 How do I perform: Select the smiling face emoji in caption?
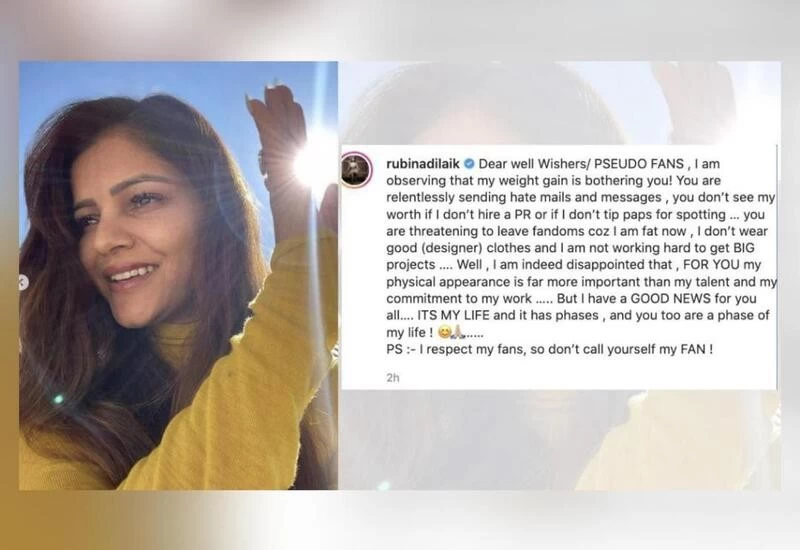click(444, 333)
